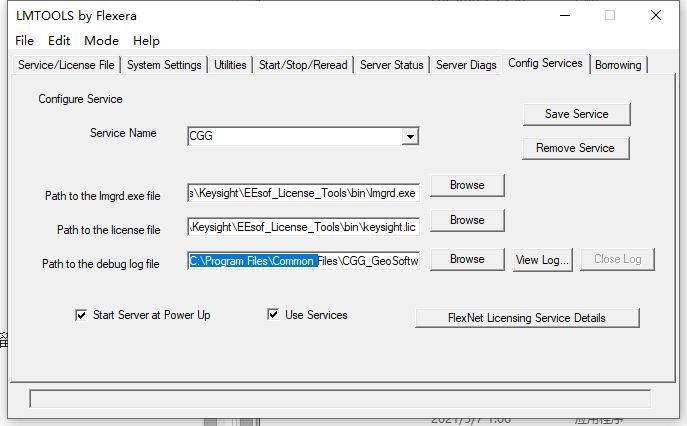Close the LMTOOLS window
Screen dimensions: 687x426
[656, 15]
